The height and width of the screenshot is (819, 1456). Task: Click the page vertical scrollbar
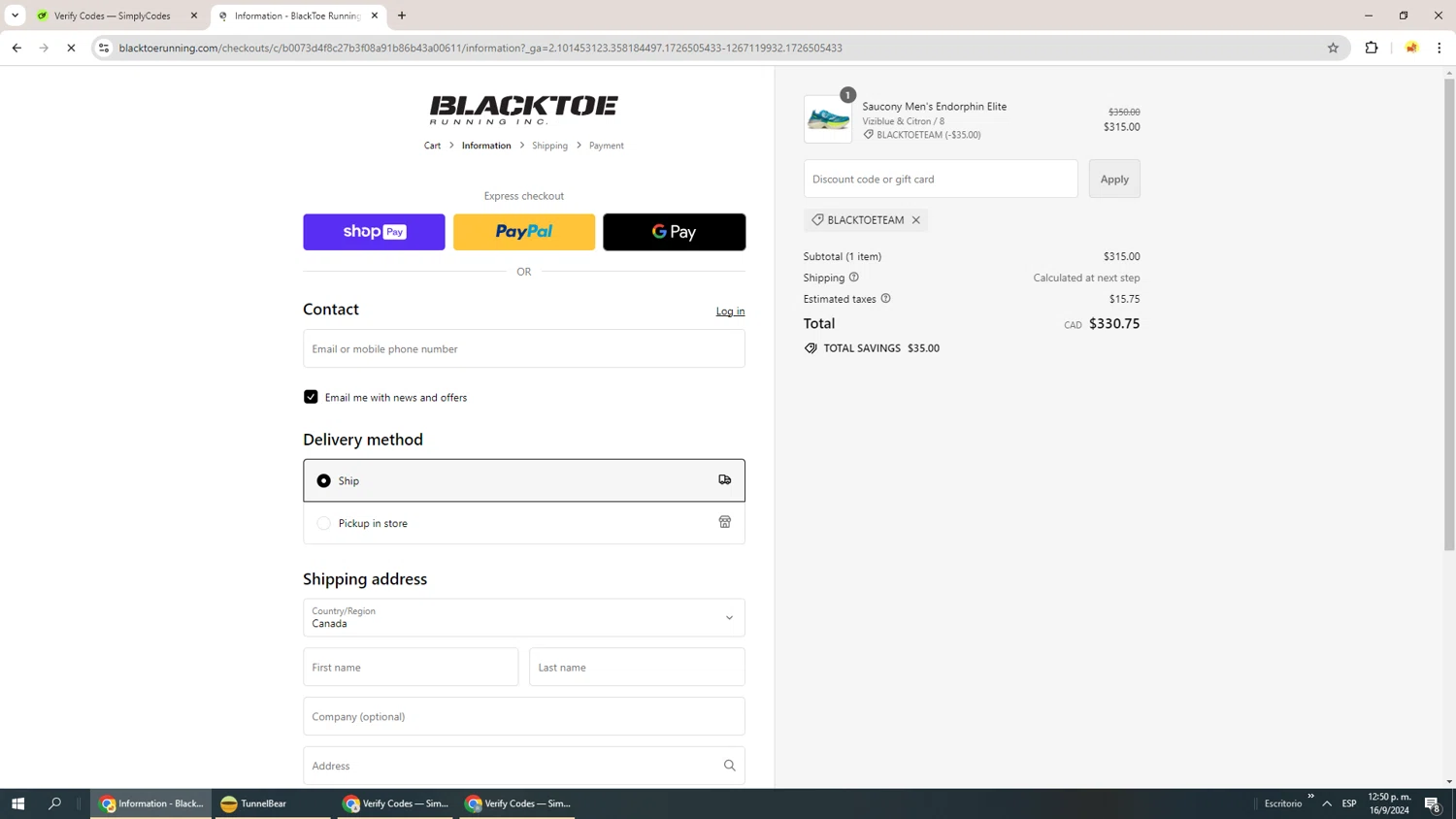point(1449,314)
